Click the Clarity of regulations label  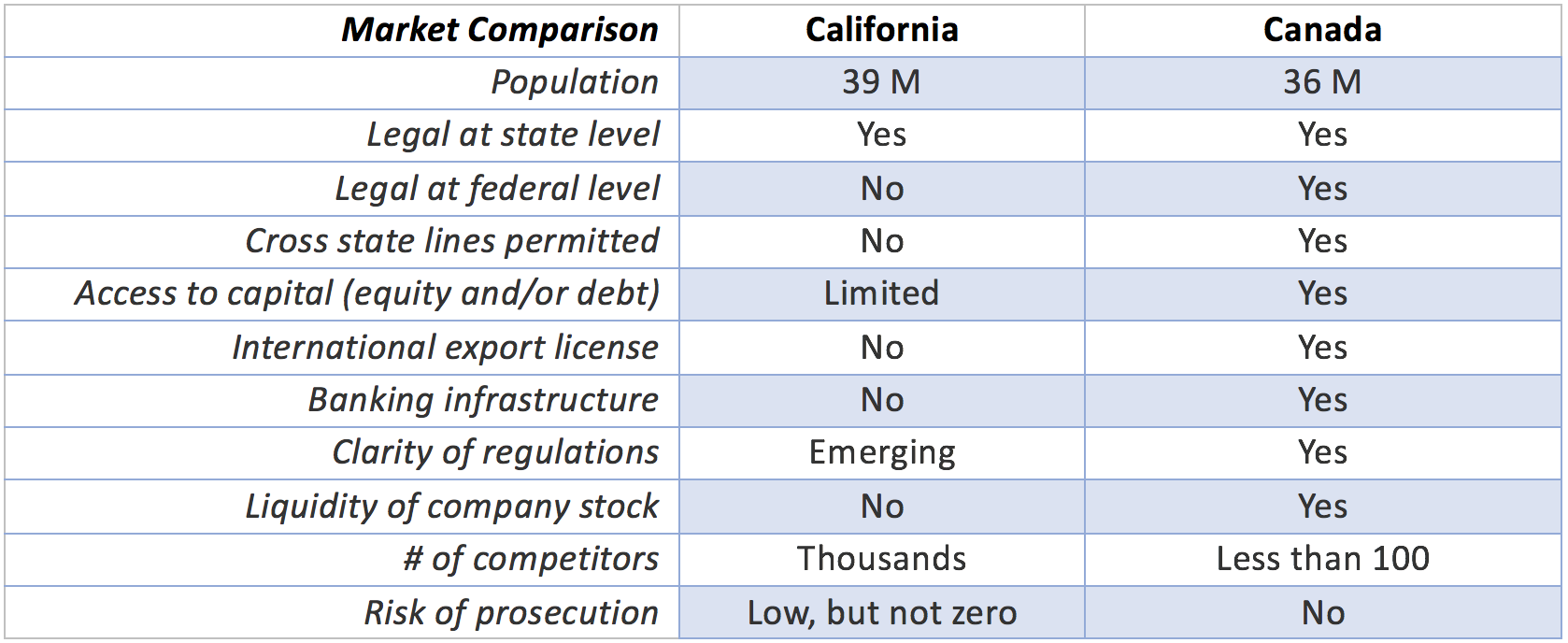pos(495,452)
